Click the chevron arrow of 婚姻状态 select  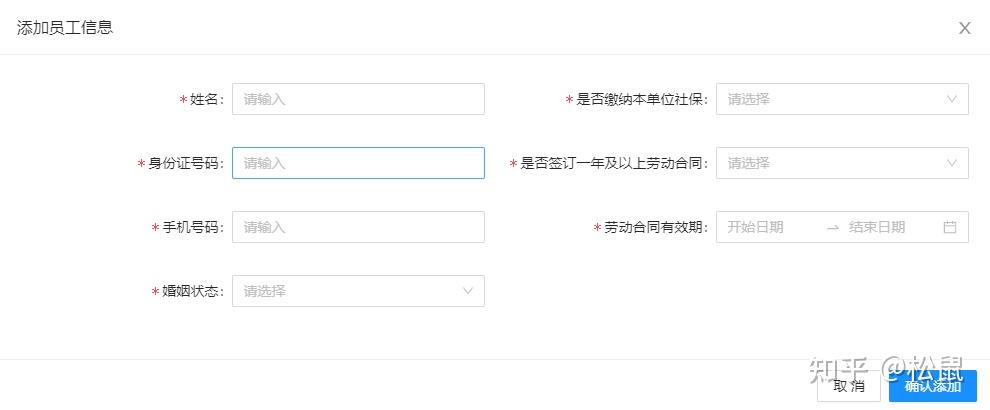[467, 291]
